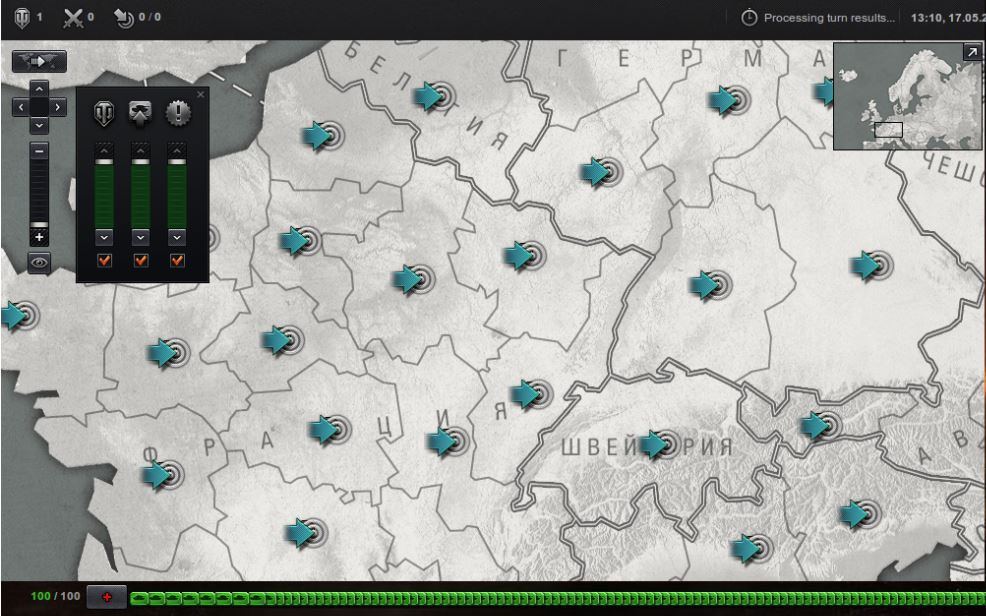
Task: Click the red plus add-chips button
Action: tap(106, 598)
